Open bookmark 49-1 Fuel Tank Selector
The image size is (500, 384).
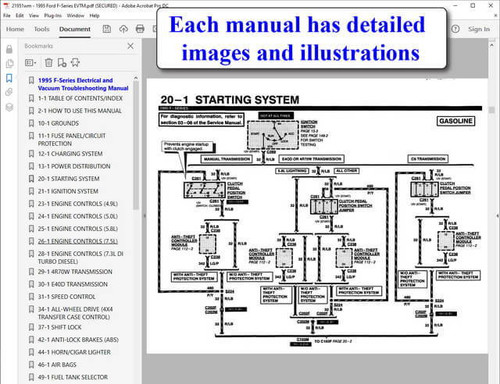tap(73, 377)
